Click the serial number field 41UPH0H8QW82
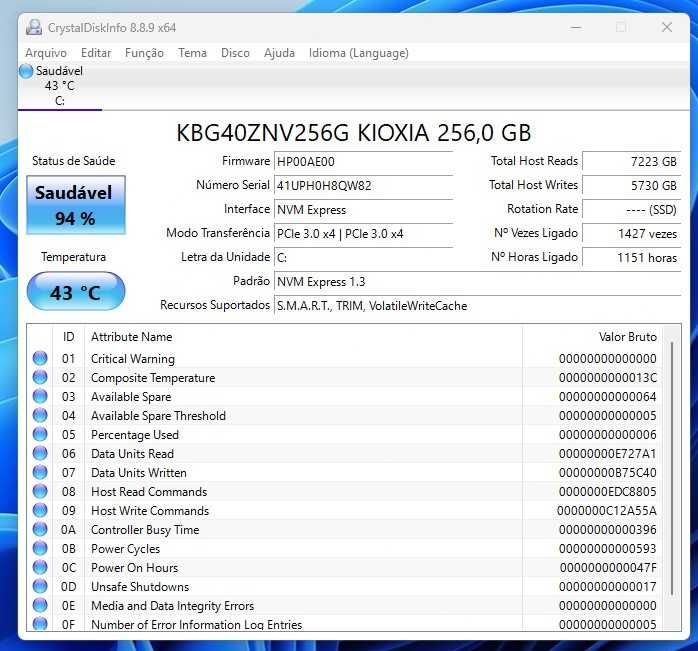Image resolution: width=698 pixels, height=651 pixels. [363, 186]
